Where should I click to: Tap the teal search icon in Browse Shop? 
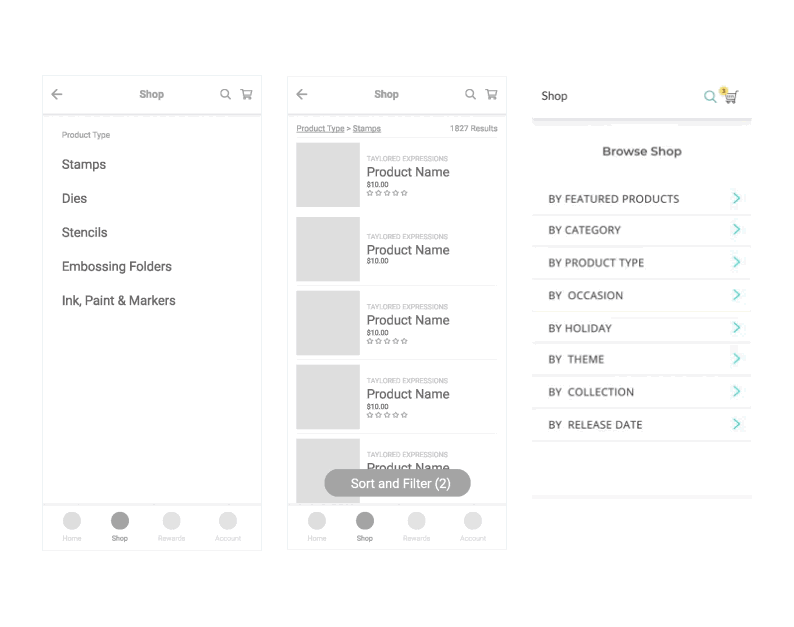click(710, 96)
